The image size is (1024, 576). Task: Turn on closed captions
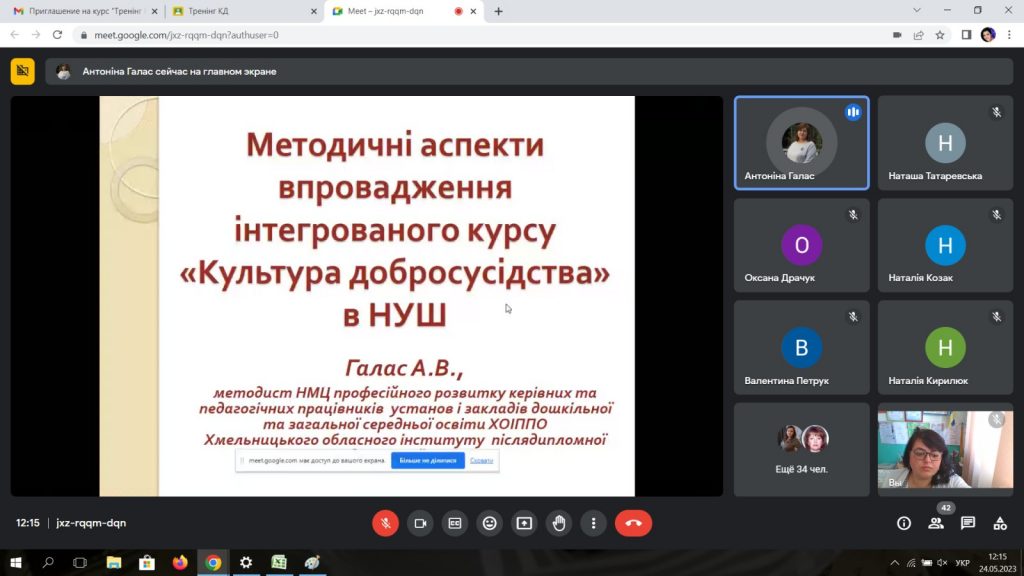tap(455, 523)
